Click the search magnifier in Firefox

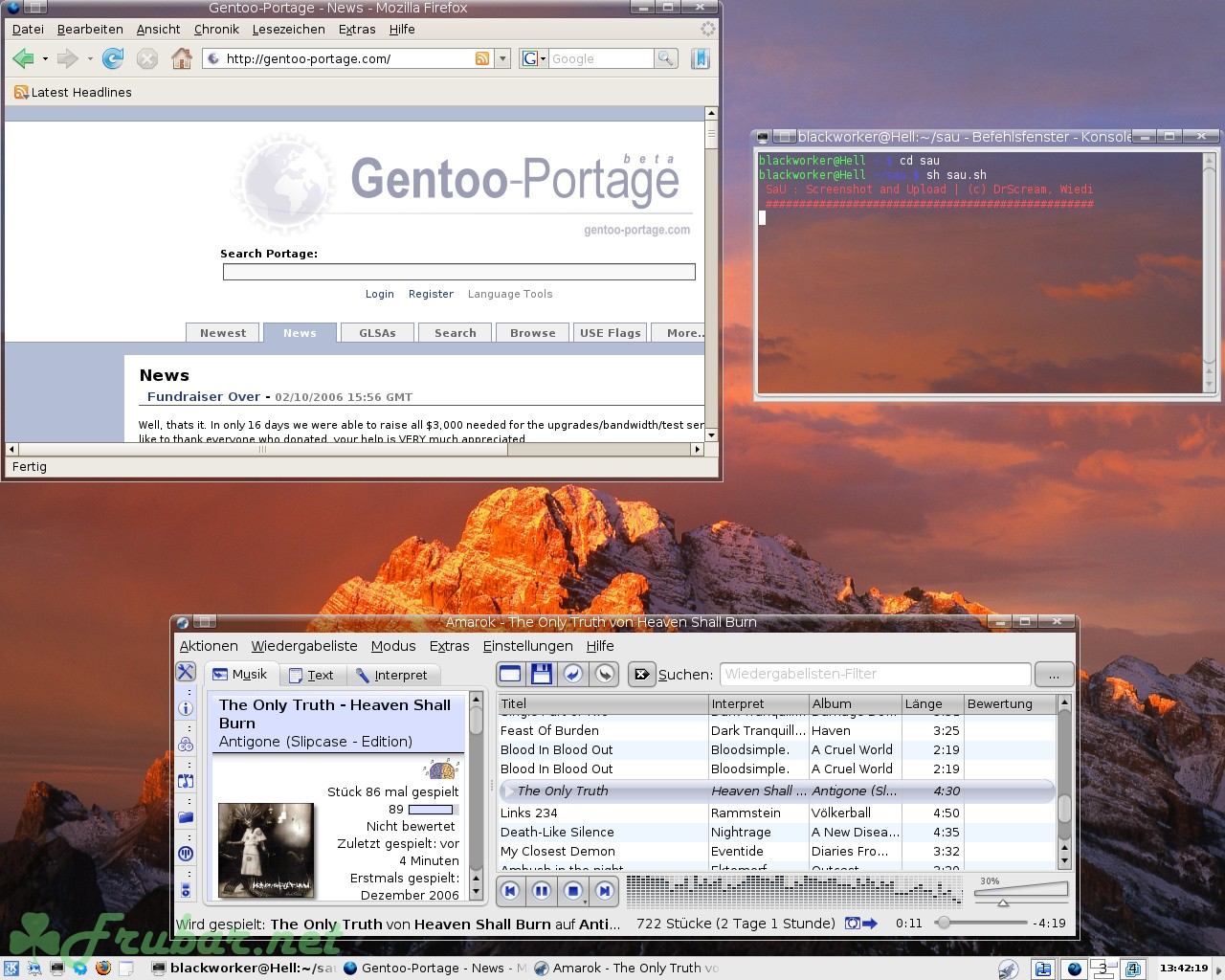665,58
